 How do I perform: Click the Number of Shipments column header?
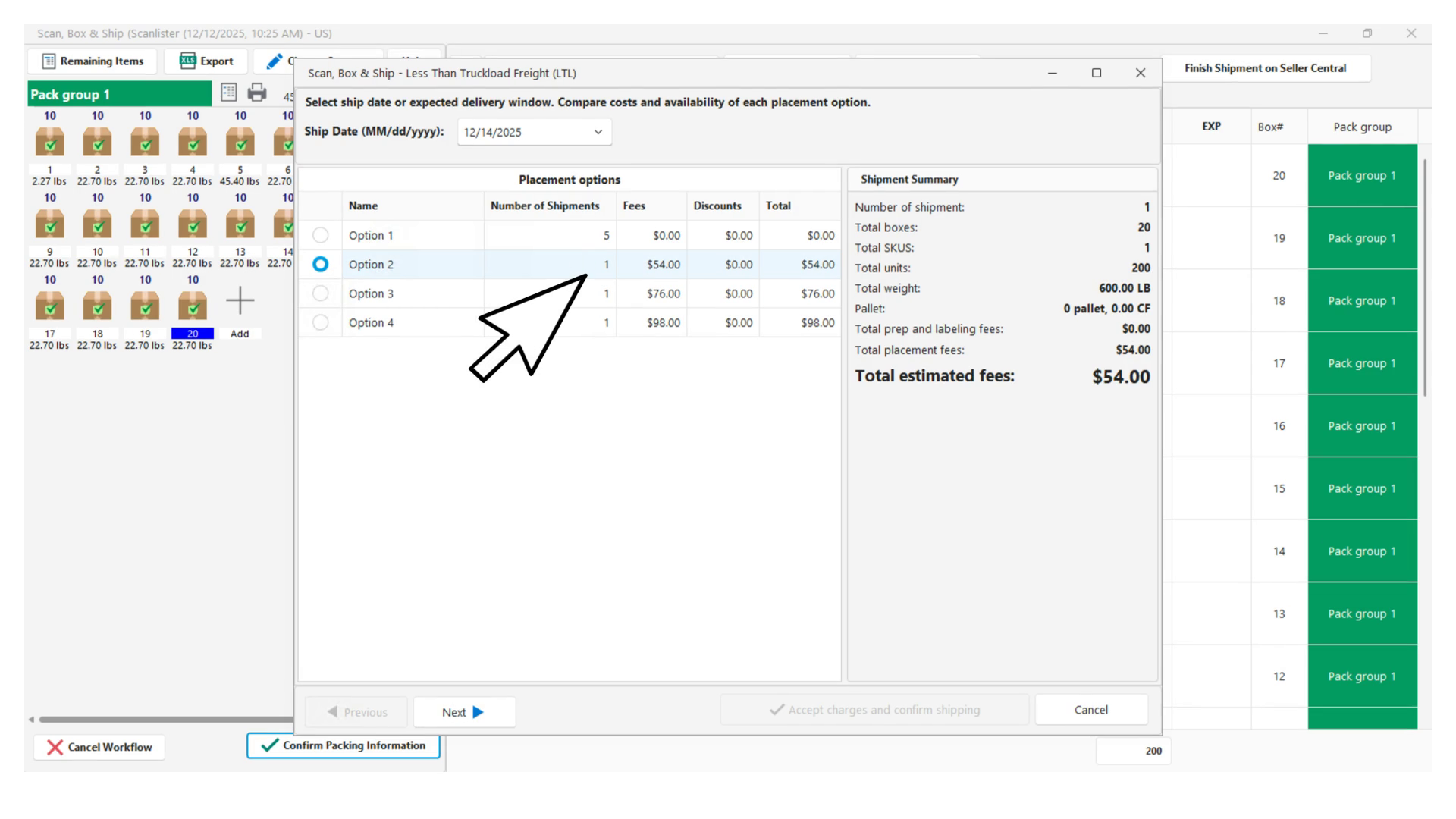544,206
